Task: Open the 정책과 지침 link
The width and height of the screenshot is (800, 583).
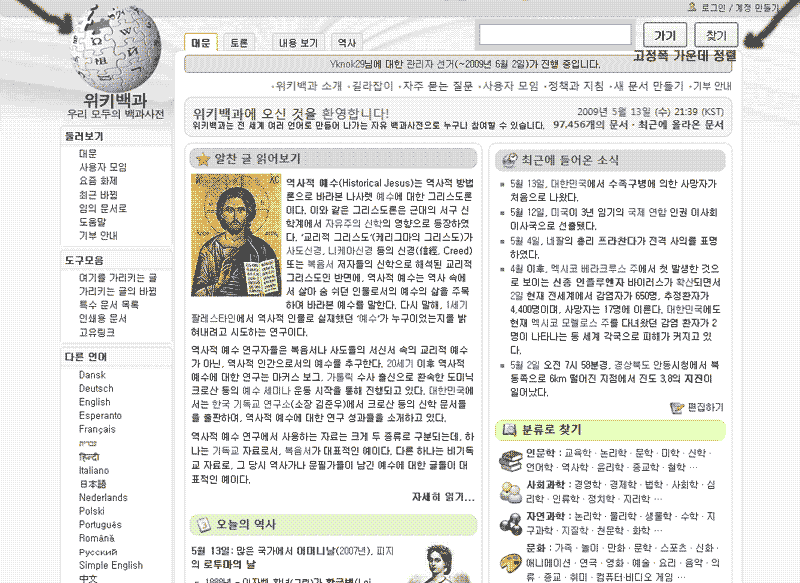Action: pyautogui.click(x=576, y=86)
